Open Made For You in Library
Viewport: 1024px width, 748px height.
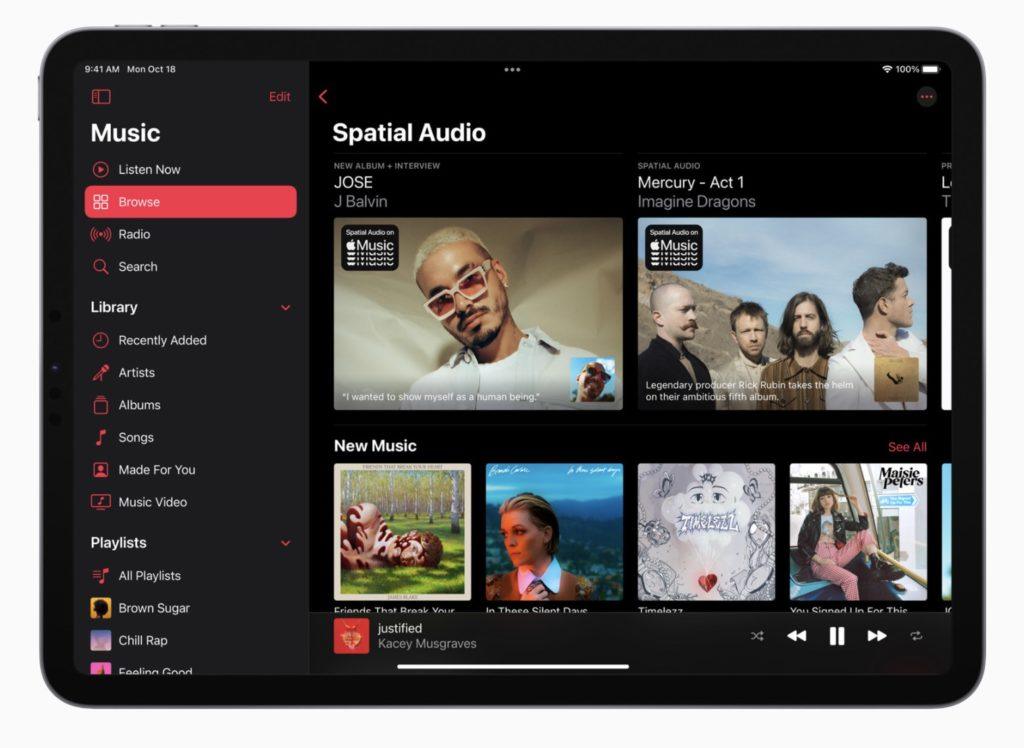point(191,470)
